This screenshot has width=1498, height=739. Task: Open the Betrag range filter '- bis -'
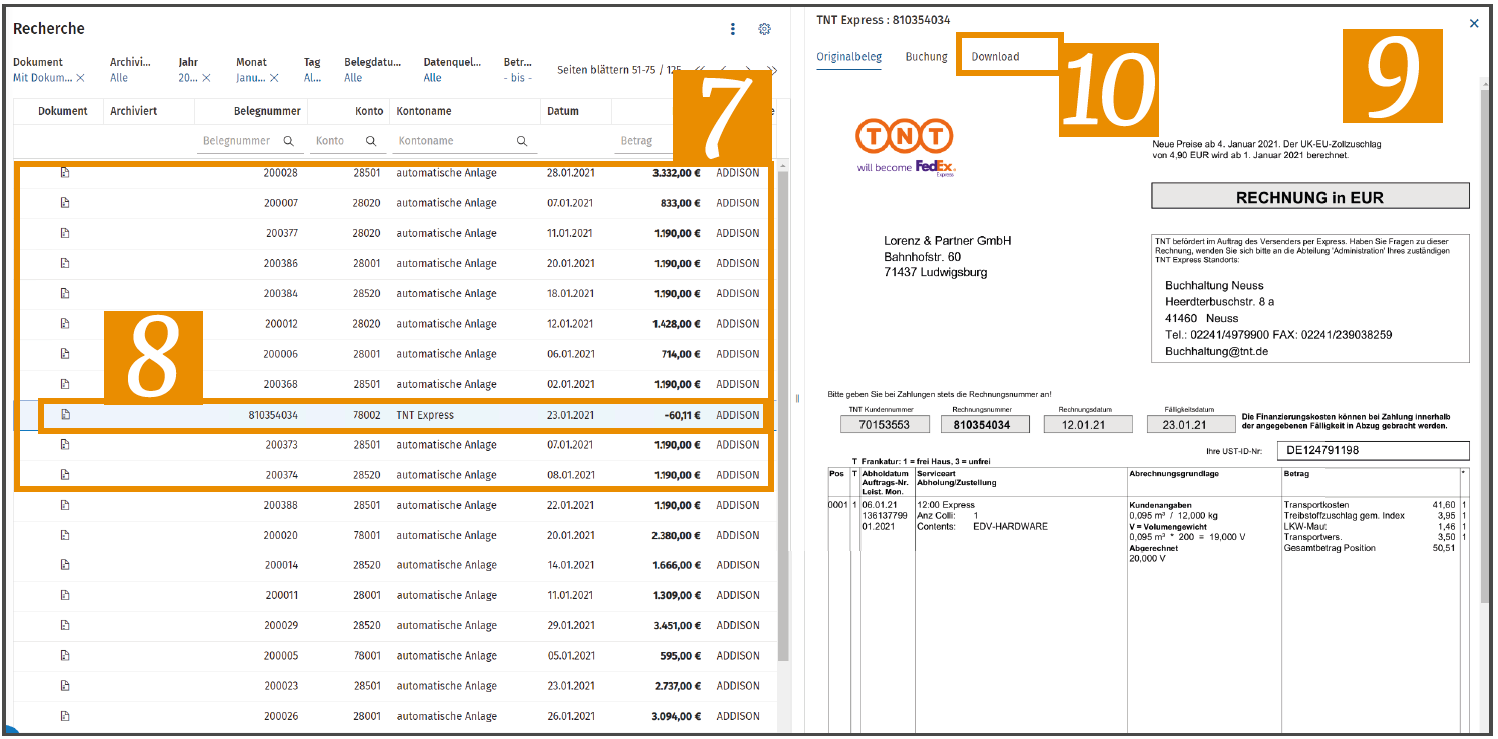[518, 78]
